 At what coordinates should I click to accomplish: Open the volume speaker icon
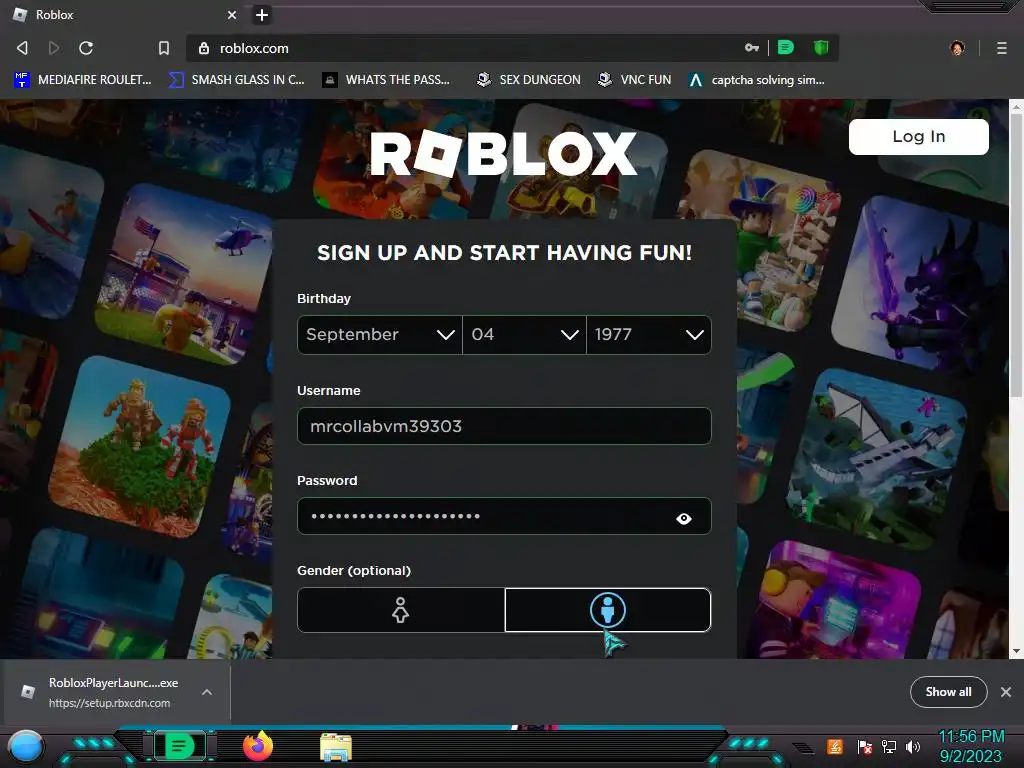click(x=913, y=747)
